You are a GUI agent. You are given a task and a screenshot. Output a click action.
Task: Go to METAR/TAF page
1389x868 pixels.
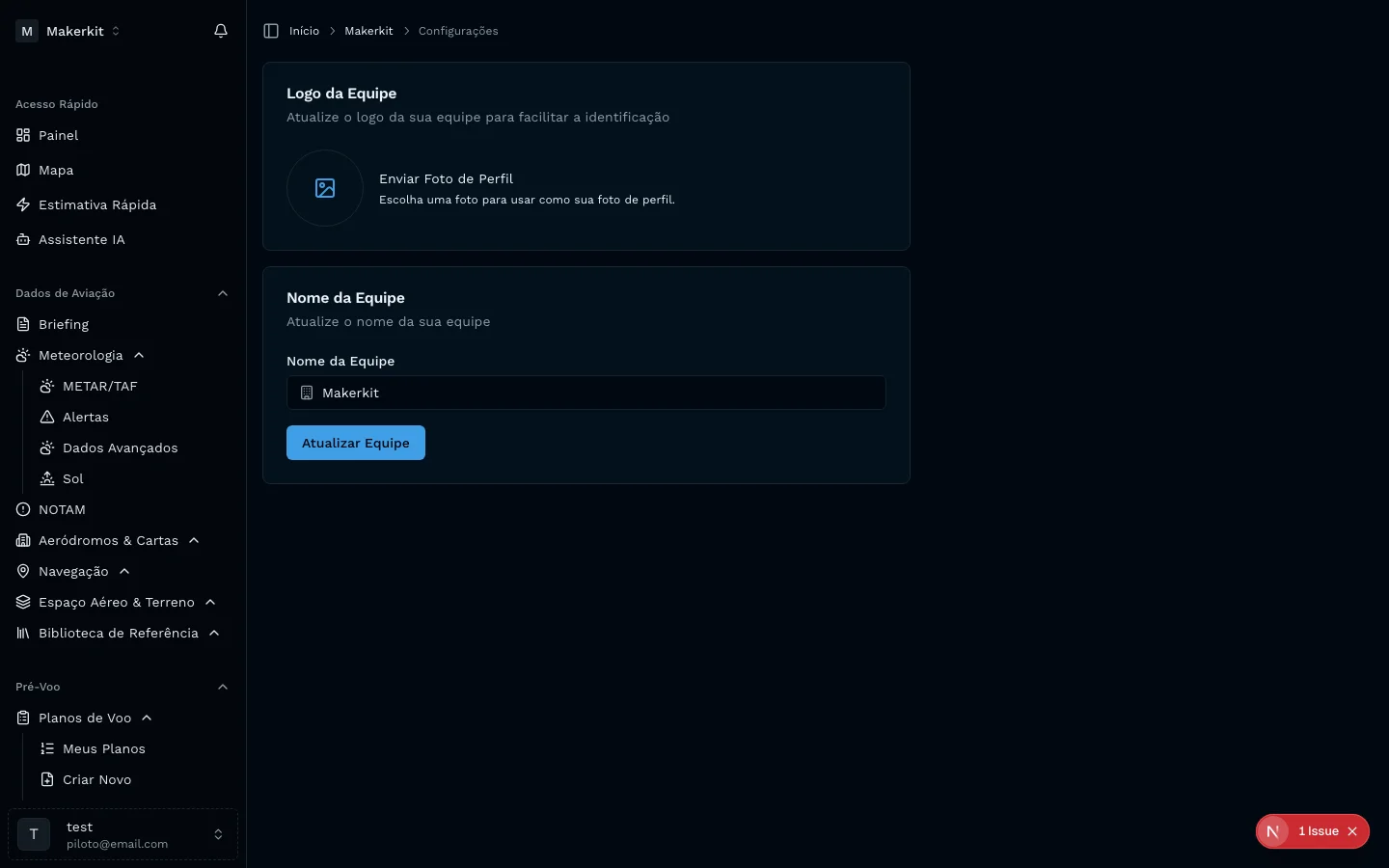coord(99,386)
